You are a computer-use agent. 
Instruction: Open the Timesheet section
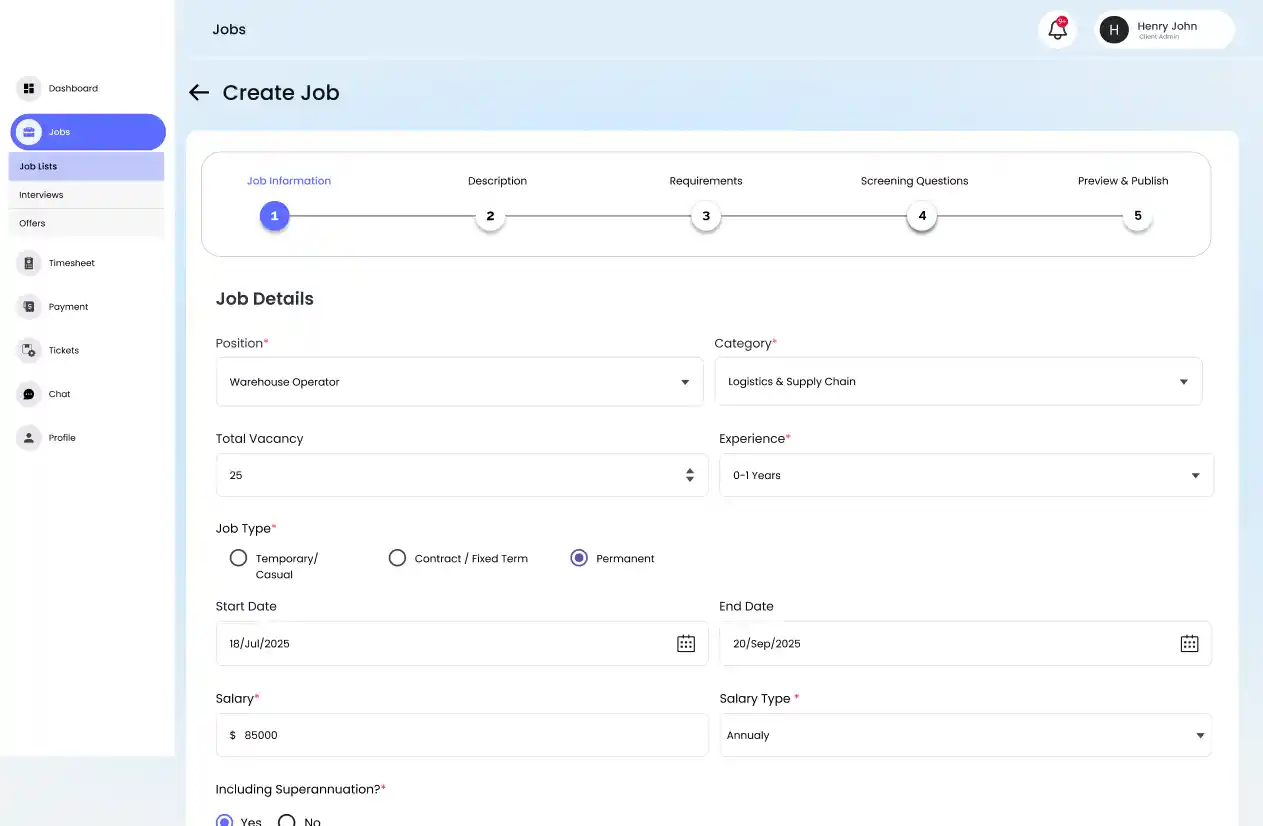tap(71, 262)
